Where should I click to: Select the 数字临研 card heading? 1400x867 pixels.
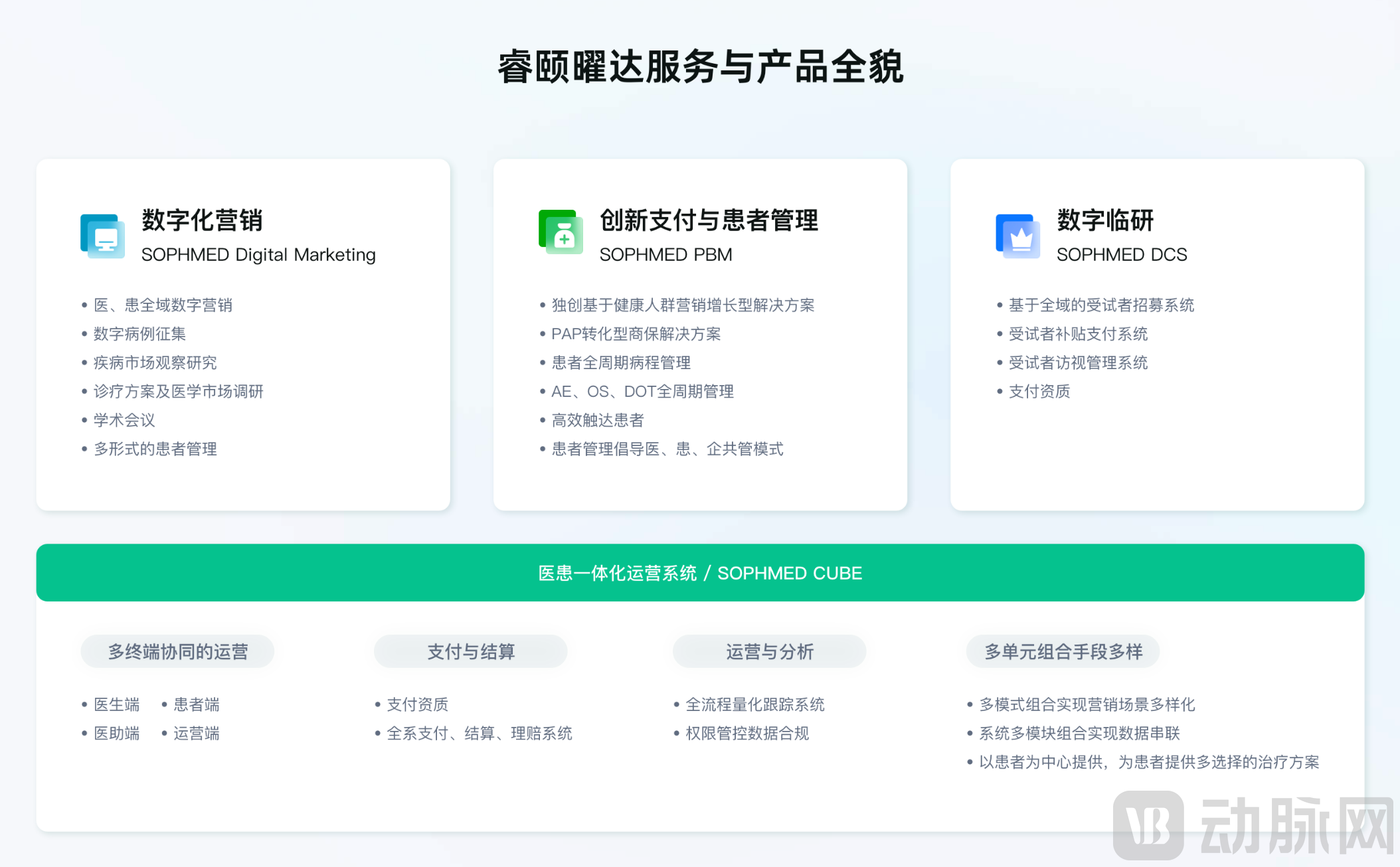click(1105, 220)
